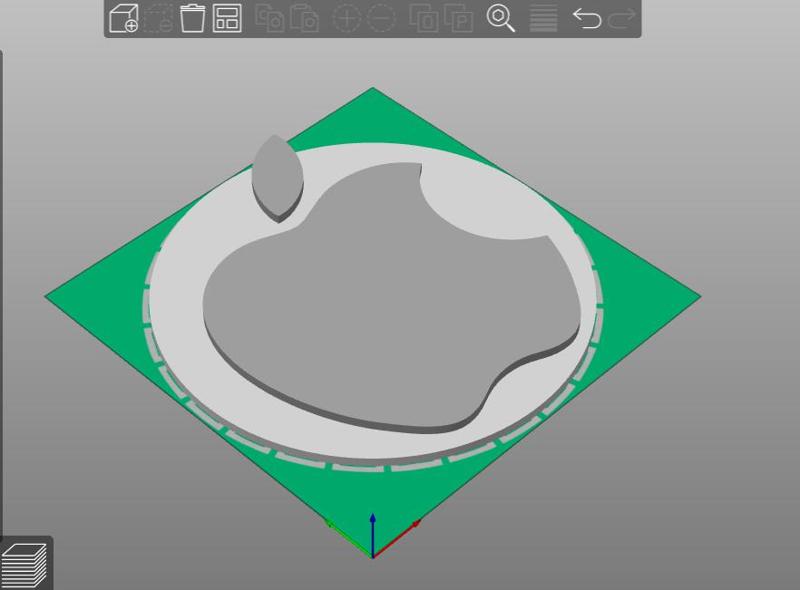Open the Search magnifier tool

[501, 18]
